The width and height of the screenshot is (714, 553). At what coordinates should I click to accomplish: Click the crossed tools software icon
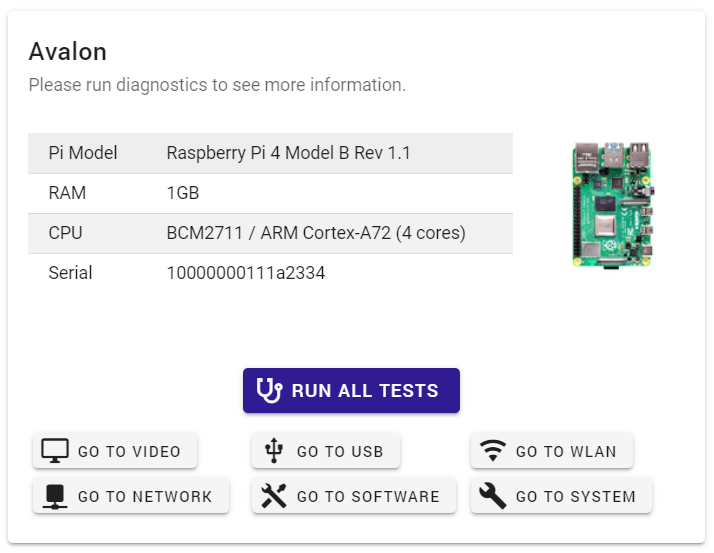pos(274,496)
